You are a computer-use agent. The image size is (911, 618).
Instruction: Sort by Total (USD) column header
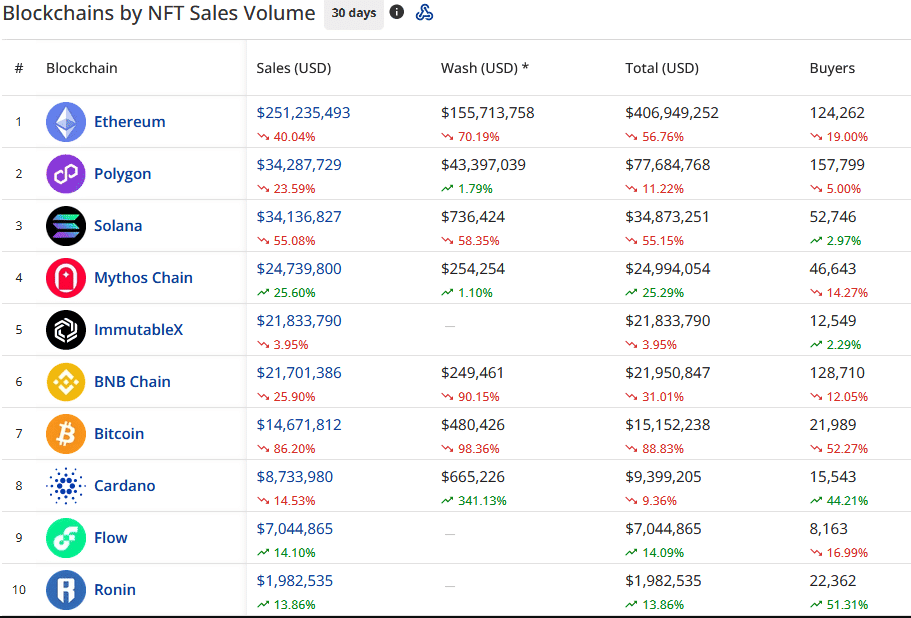662,68
